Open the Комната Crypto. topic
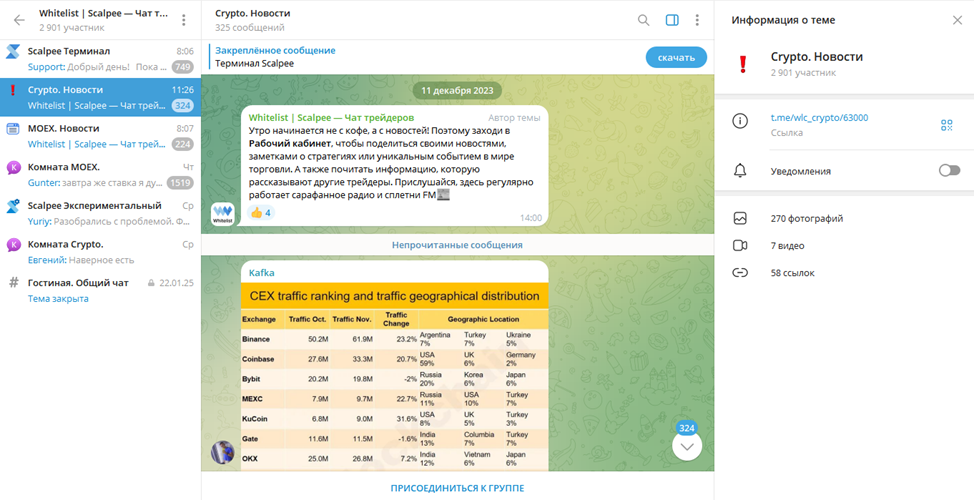This screenshot has width=974, height=500. [x=101, y=252]
